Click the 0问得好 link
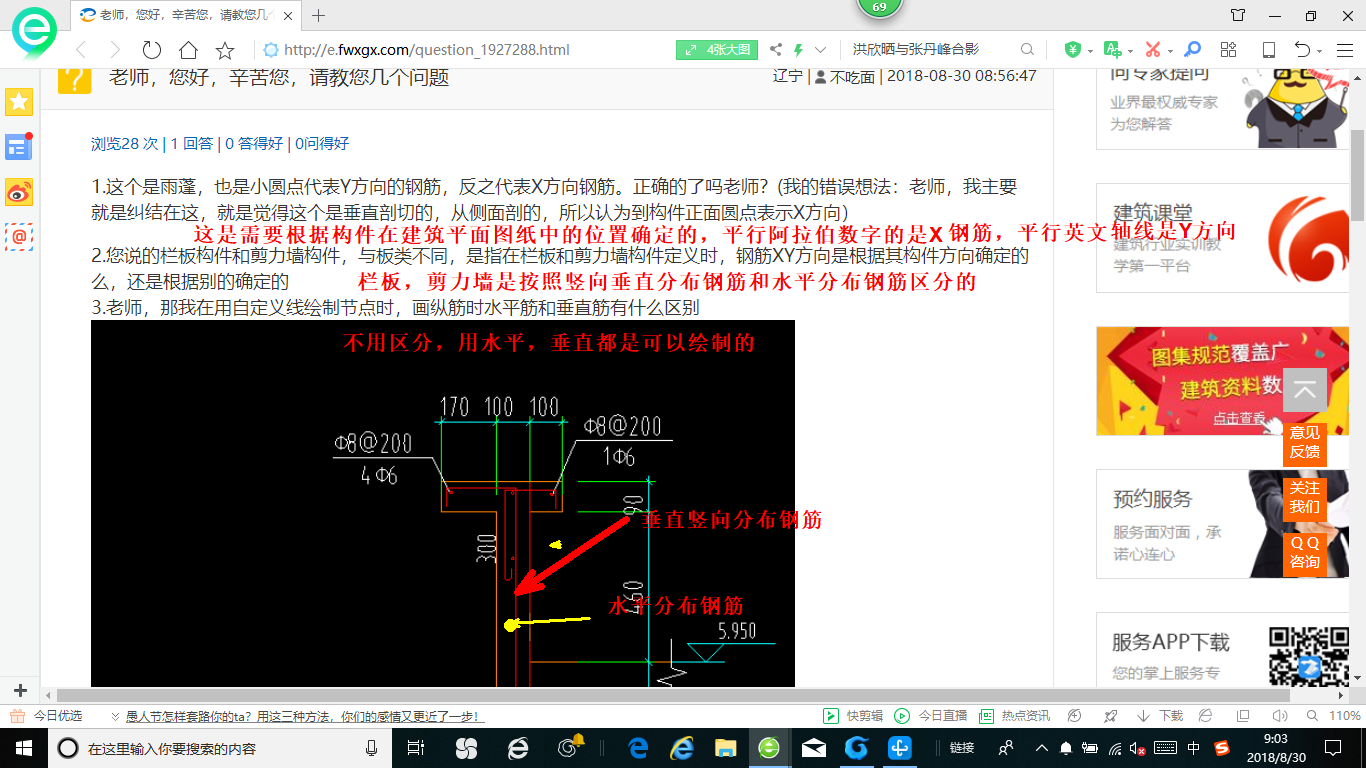 (x=322, y=143)
